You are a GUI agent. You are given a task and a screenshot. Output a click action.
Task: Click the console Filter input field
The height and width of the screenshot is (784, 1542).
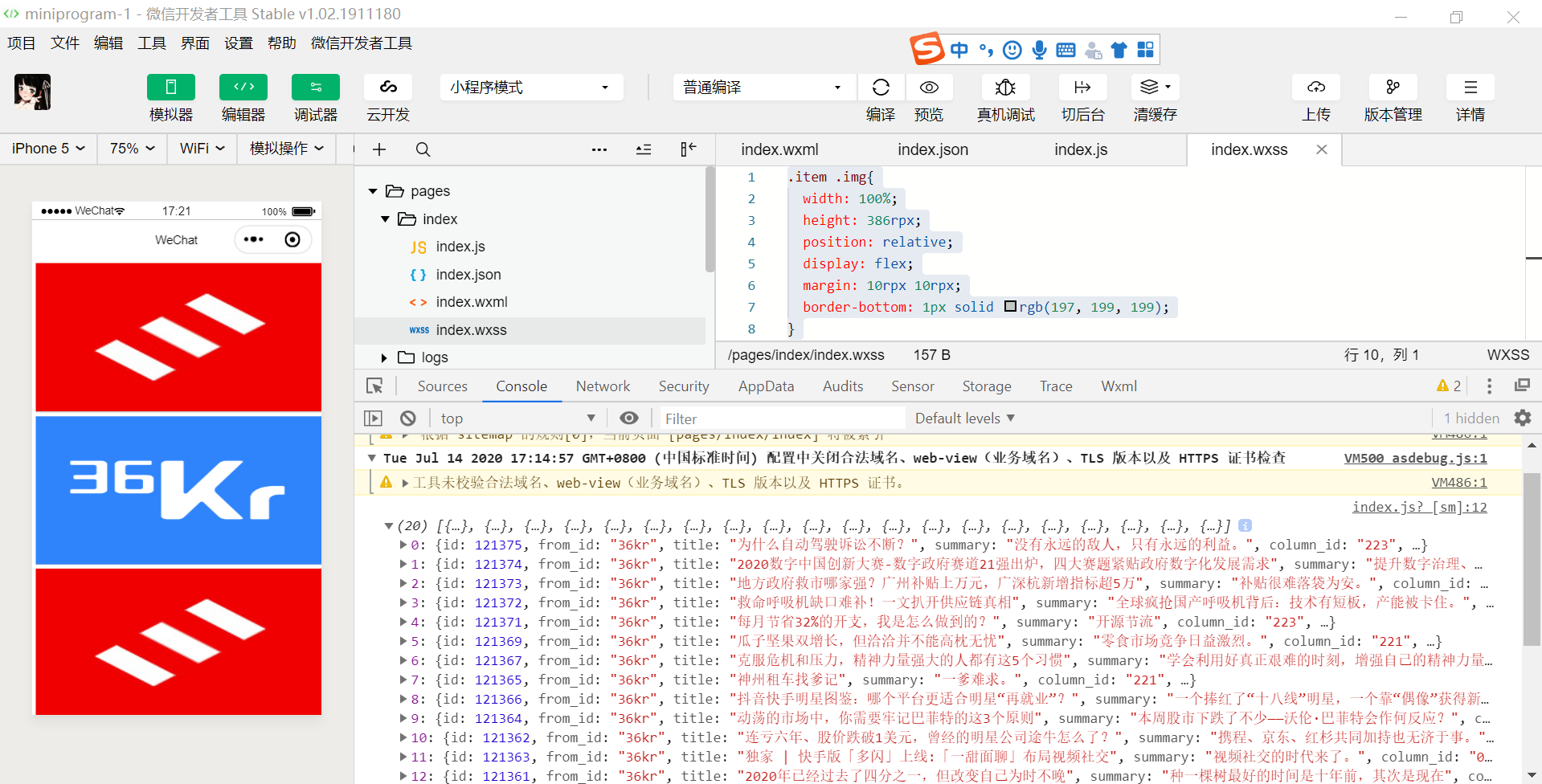click(782, 419)
